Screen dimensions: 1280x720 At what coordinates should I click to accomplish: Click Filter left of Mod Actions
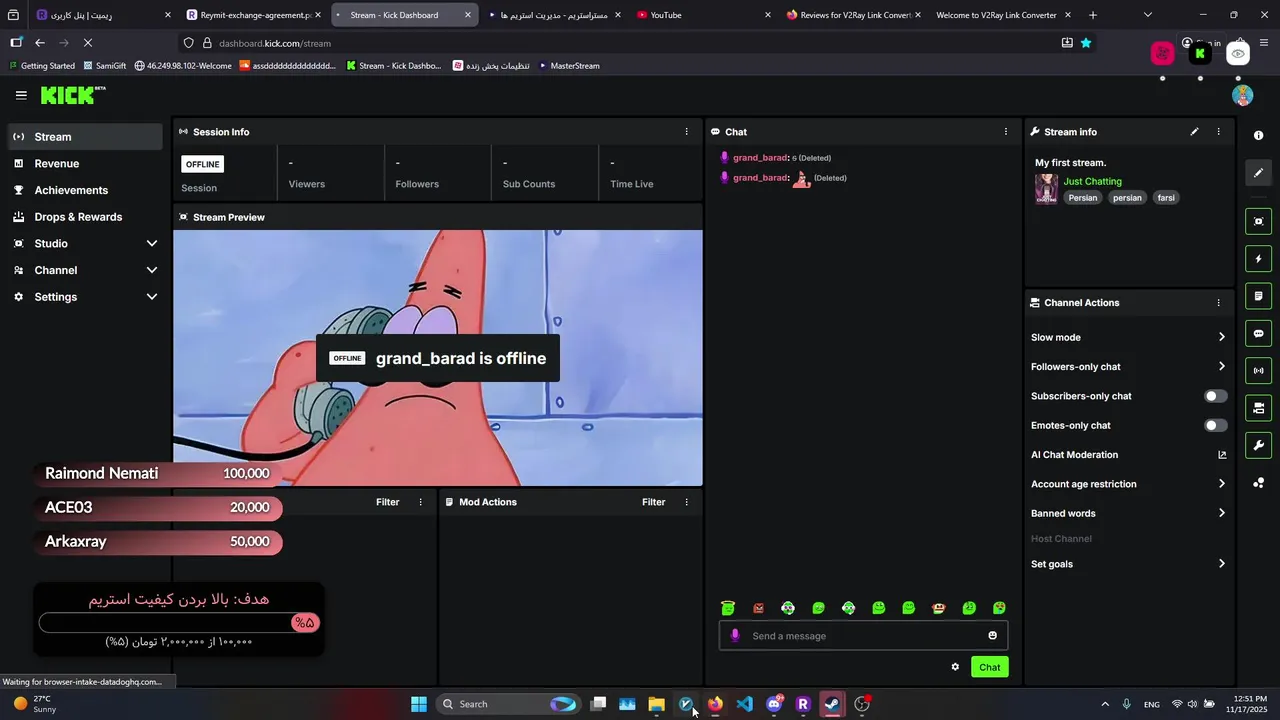tap(387, 502)
